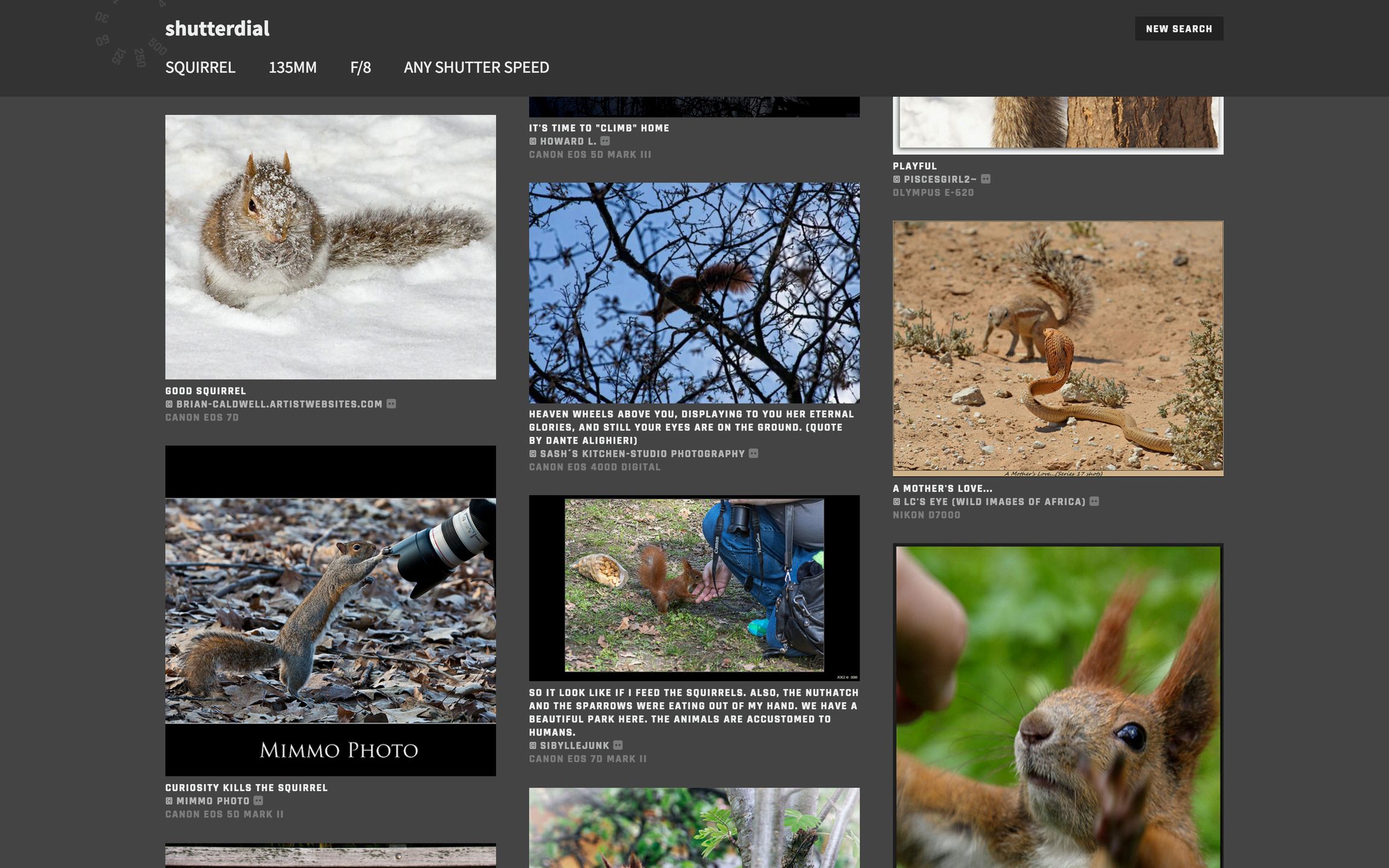Click Flickr icon after Sash's Kitchen-Studio Photography

[753, 453]
